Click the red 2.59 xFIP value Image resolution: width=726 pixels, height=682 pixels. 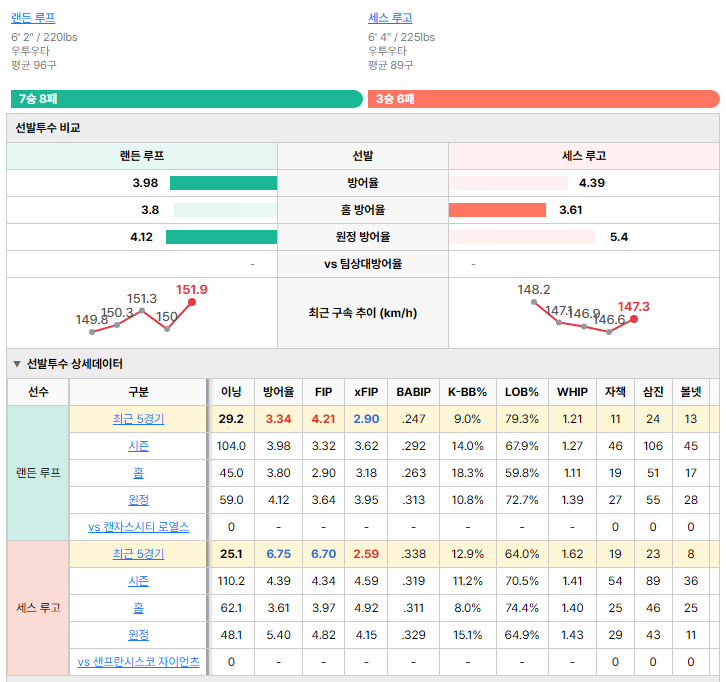[366, 554]
